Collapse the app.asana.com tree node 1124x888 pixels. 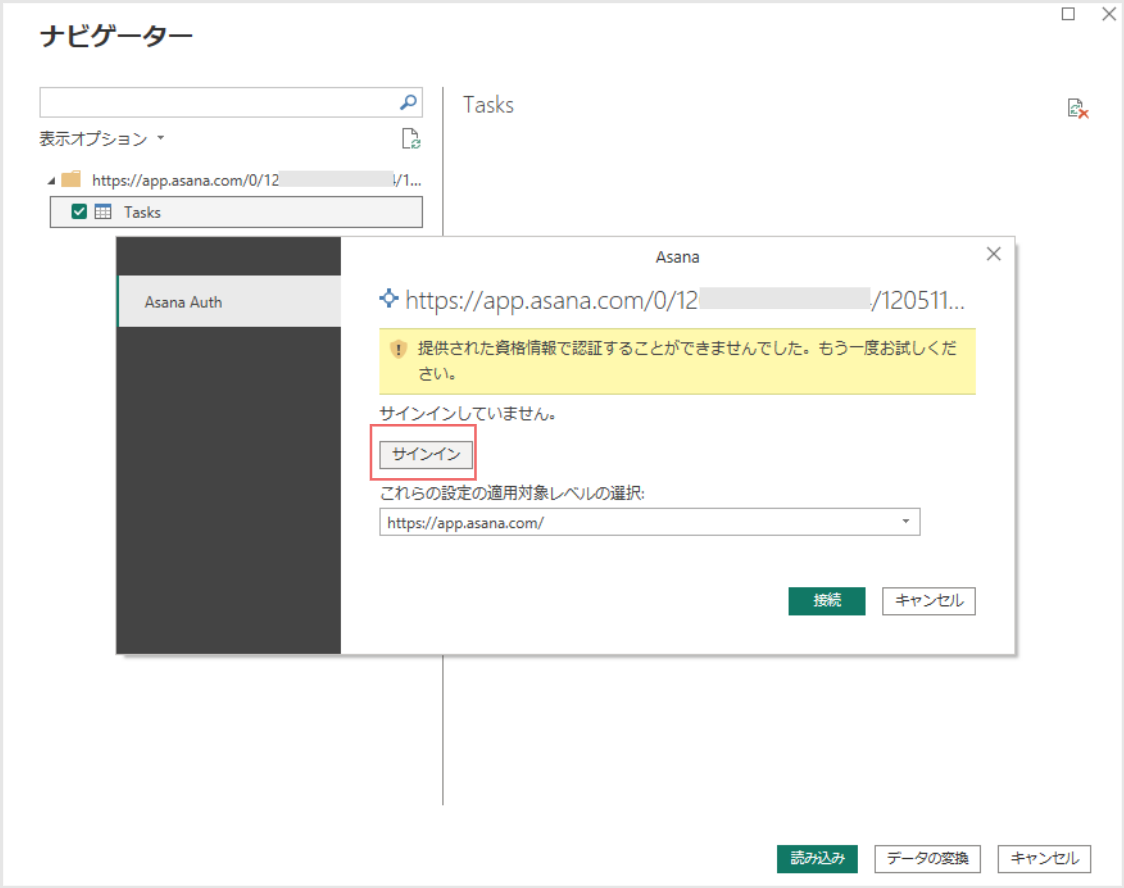coord(51,181)
